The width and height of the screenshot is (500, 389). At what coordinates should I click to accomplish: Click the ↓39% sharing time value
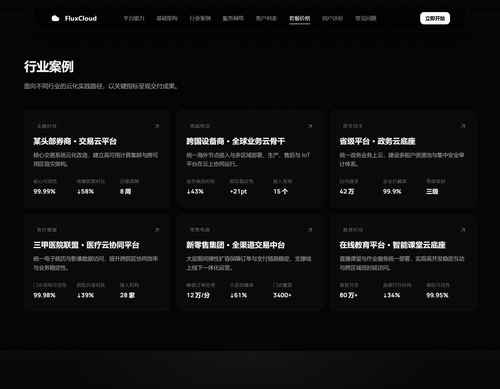tap(85, 295)
